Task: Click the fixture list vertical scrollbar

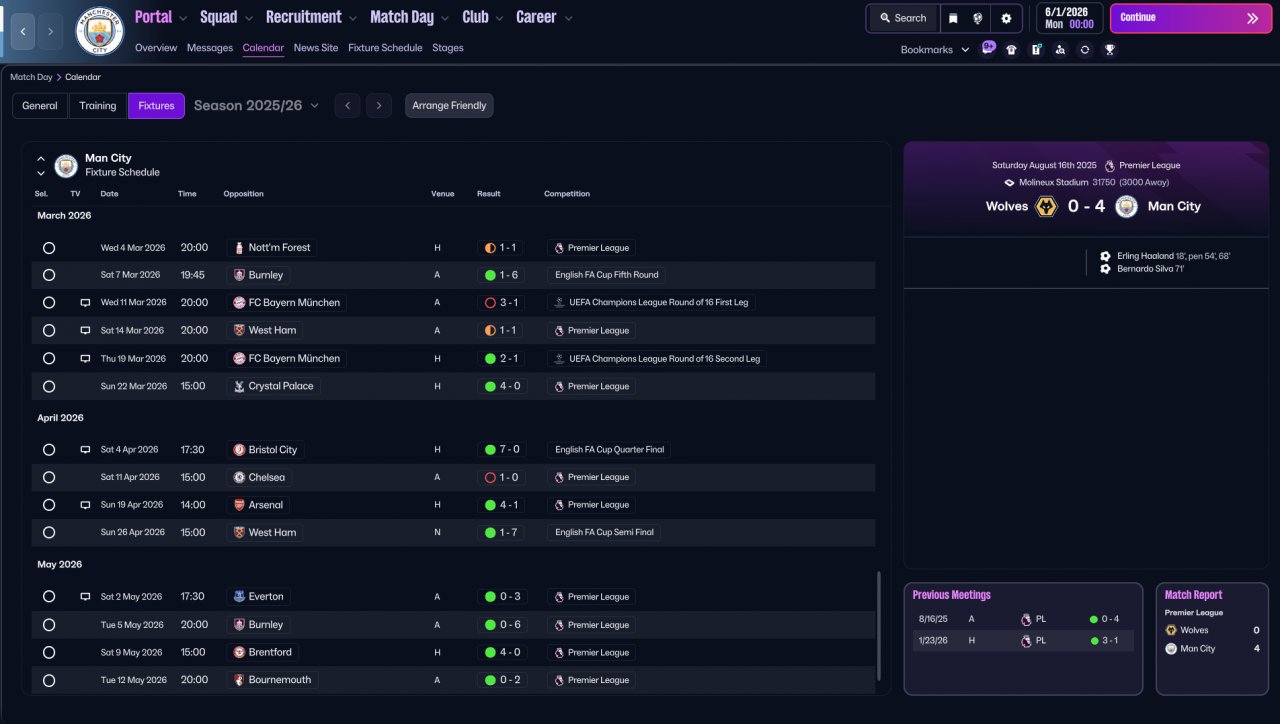Action: 879,627
